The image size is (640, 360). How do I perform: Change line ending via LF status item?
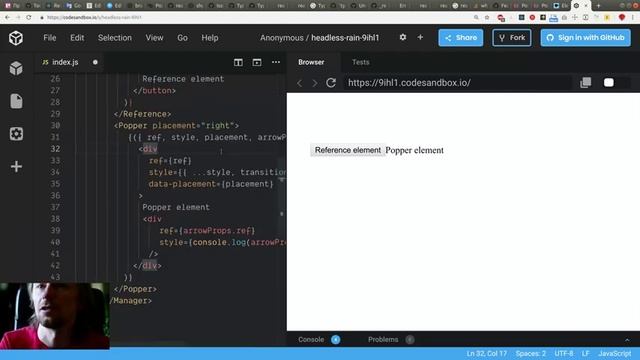pyautogui.click(x=586, y=353)
